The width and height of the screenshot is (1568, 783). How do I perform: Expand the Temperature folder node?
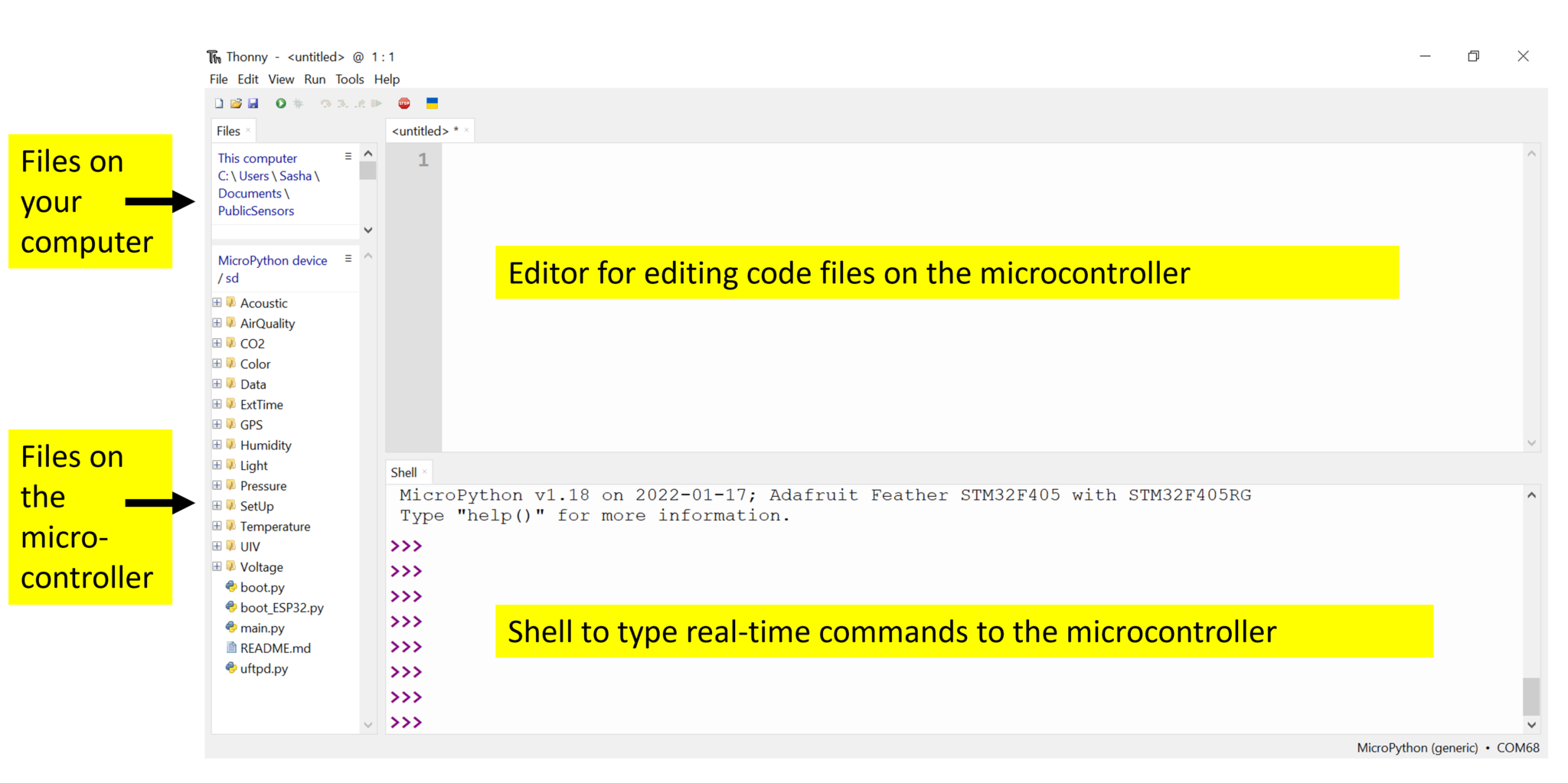point(217,526)
